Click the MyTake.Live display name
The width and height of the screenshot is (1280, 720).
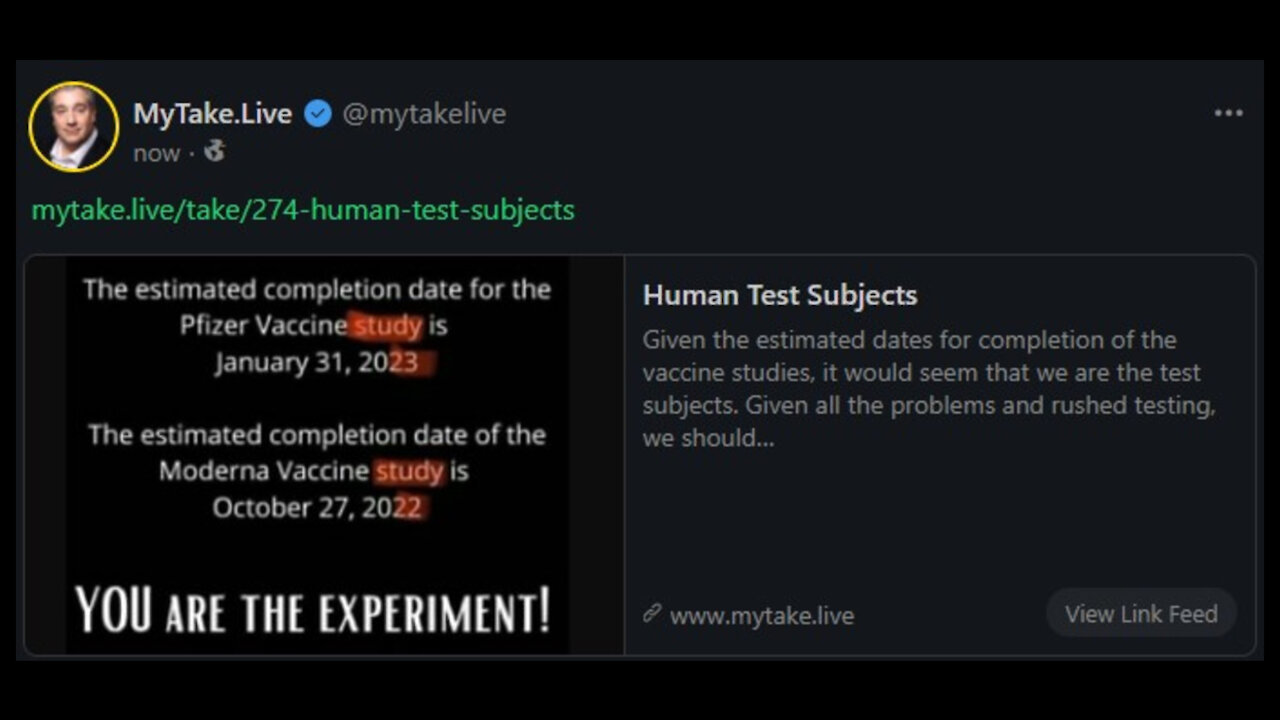tap(212, 114)
